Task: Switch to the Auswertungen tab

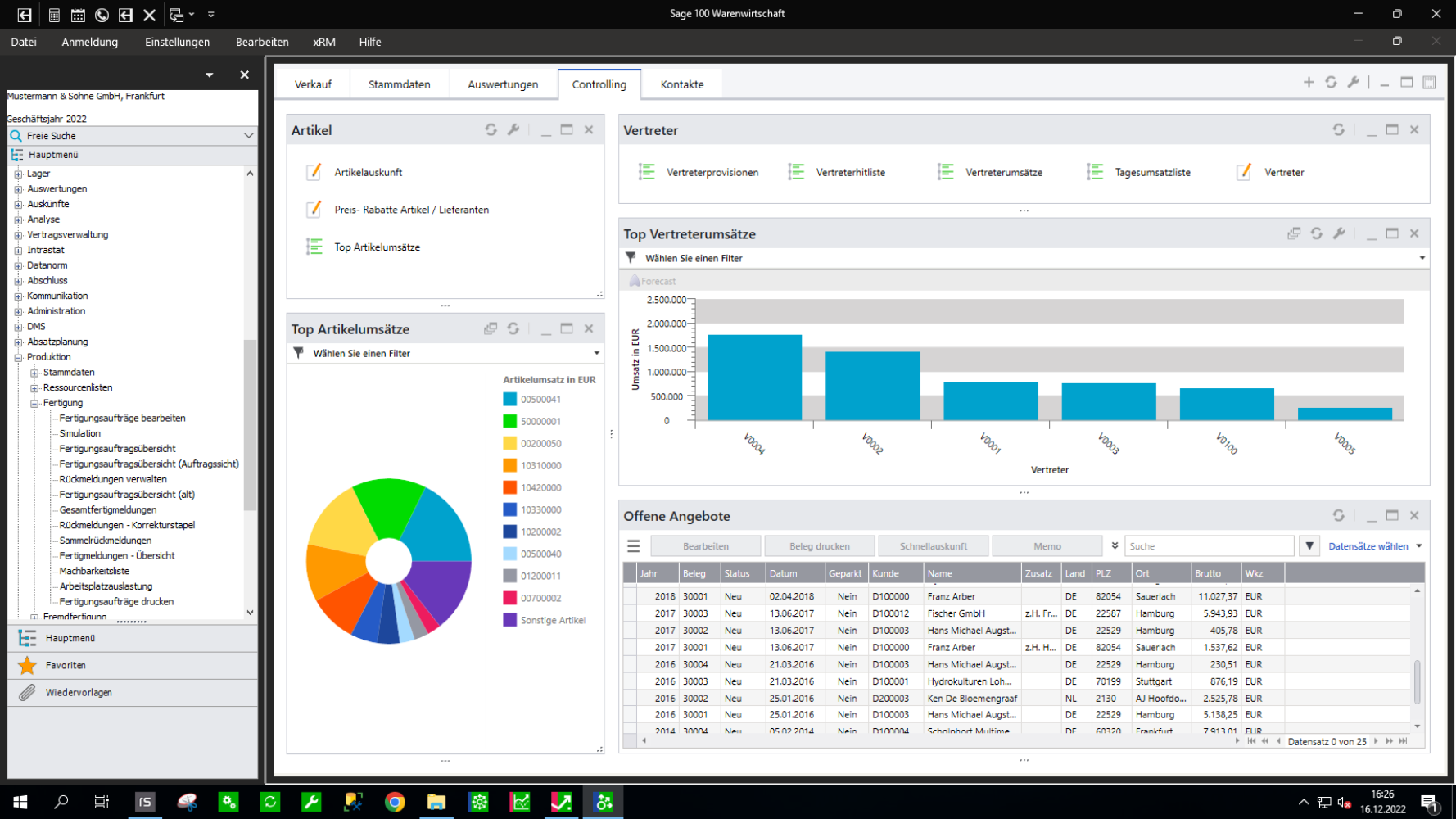Action: (503, 84)
